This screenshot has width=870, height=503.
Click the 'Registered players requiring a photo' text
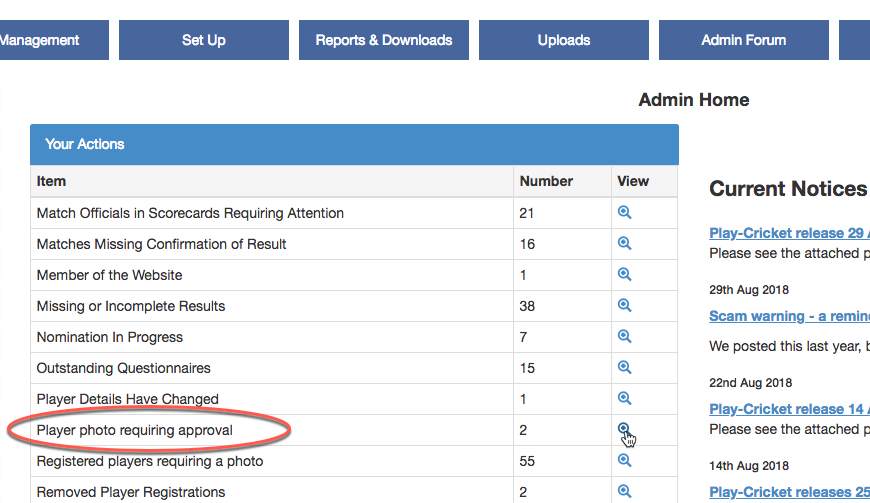[150, 461]
